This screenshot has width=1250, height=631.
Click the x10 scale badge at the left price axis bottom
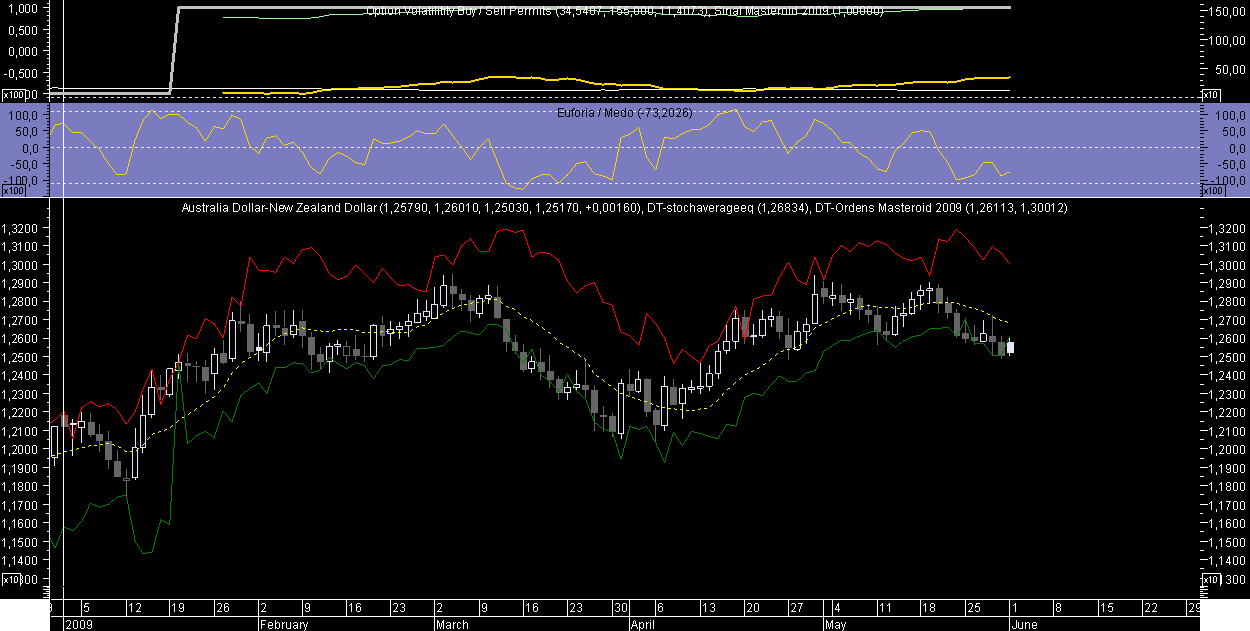pos(11,579)
